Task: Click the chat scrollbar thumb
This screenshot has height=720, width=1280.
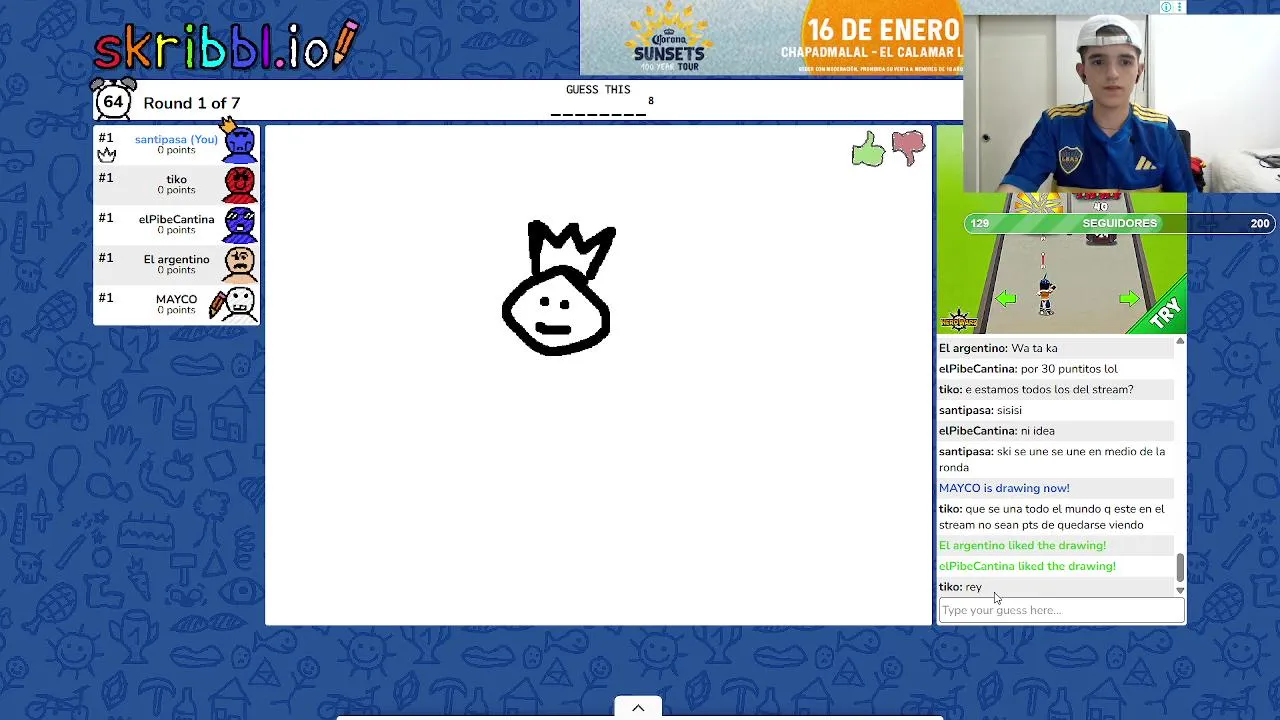Action: click(1180, 568)
